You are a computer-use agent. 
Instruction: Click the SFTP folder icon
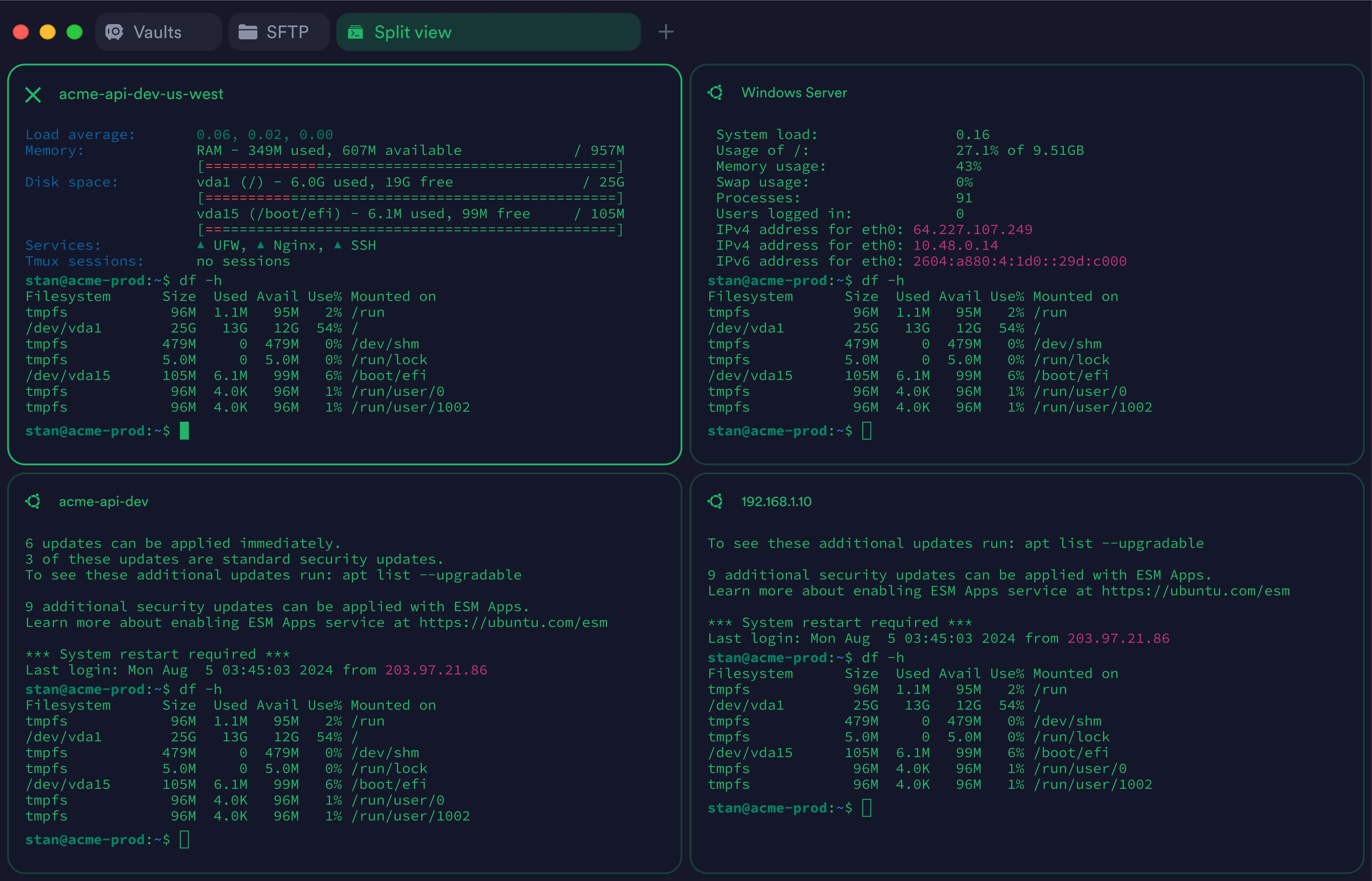pyautogui.click(x=248, y=32)
